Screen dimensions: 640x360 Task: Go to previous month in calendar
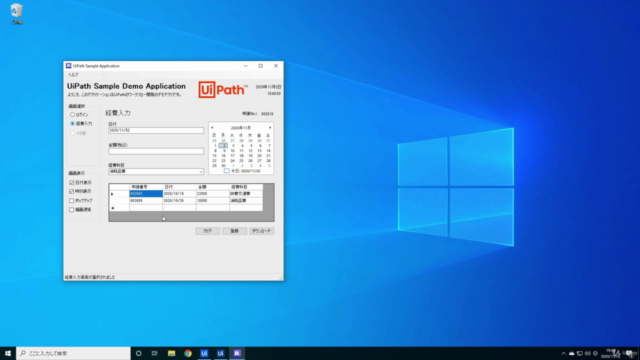[212, 128]
